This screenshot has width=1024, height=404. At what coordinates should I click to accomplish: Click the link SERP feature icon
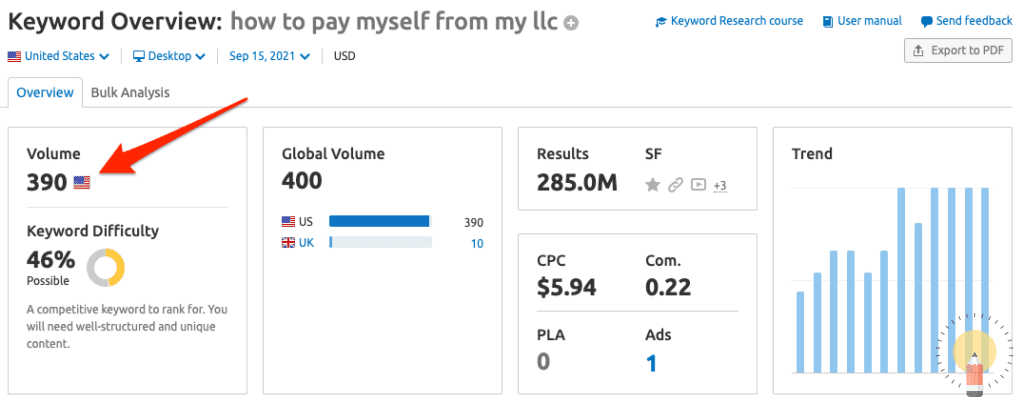coord(676,184)
